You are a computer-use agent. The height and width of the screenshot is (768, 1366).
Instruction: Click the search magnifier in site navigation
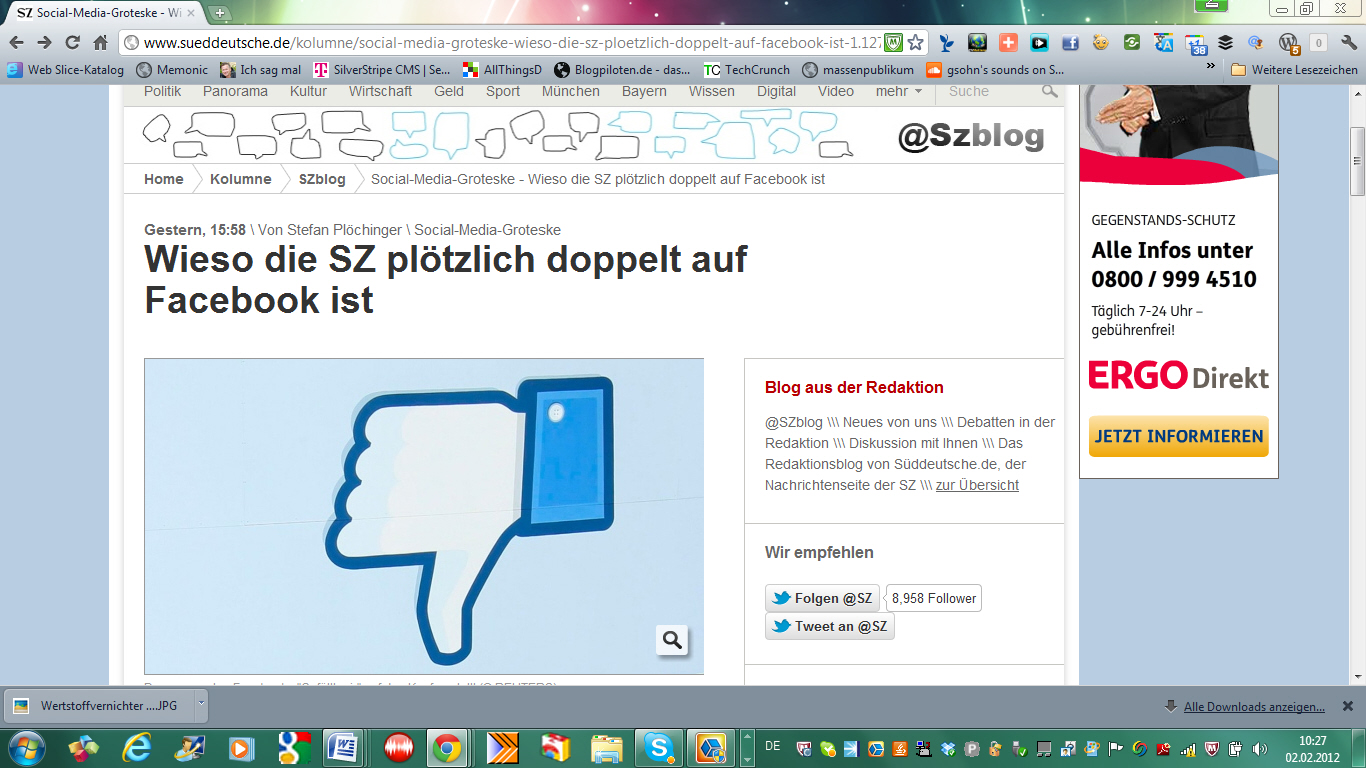pyautogui.click(x=1049, y=91)
